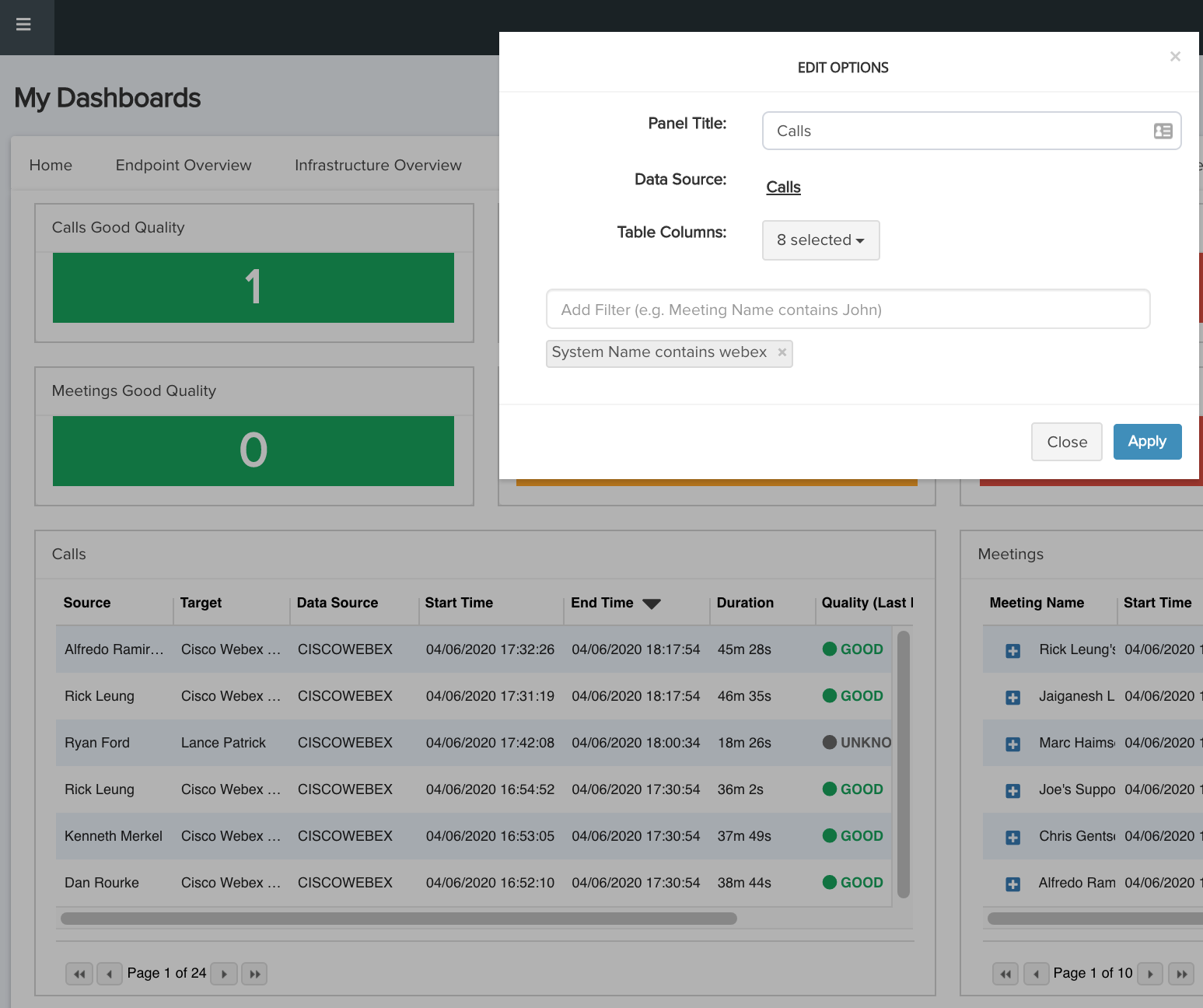Sort Meetings table by Meeting Name column
Image resolution: width=1203 pixels, height=1008 pixels.
[x=1037, y=603]
